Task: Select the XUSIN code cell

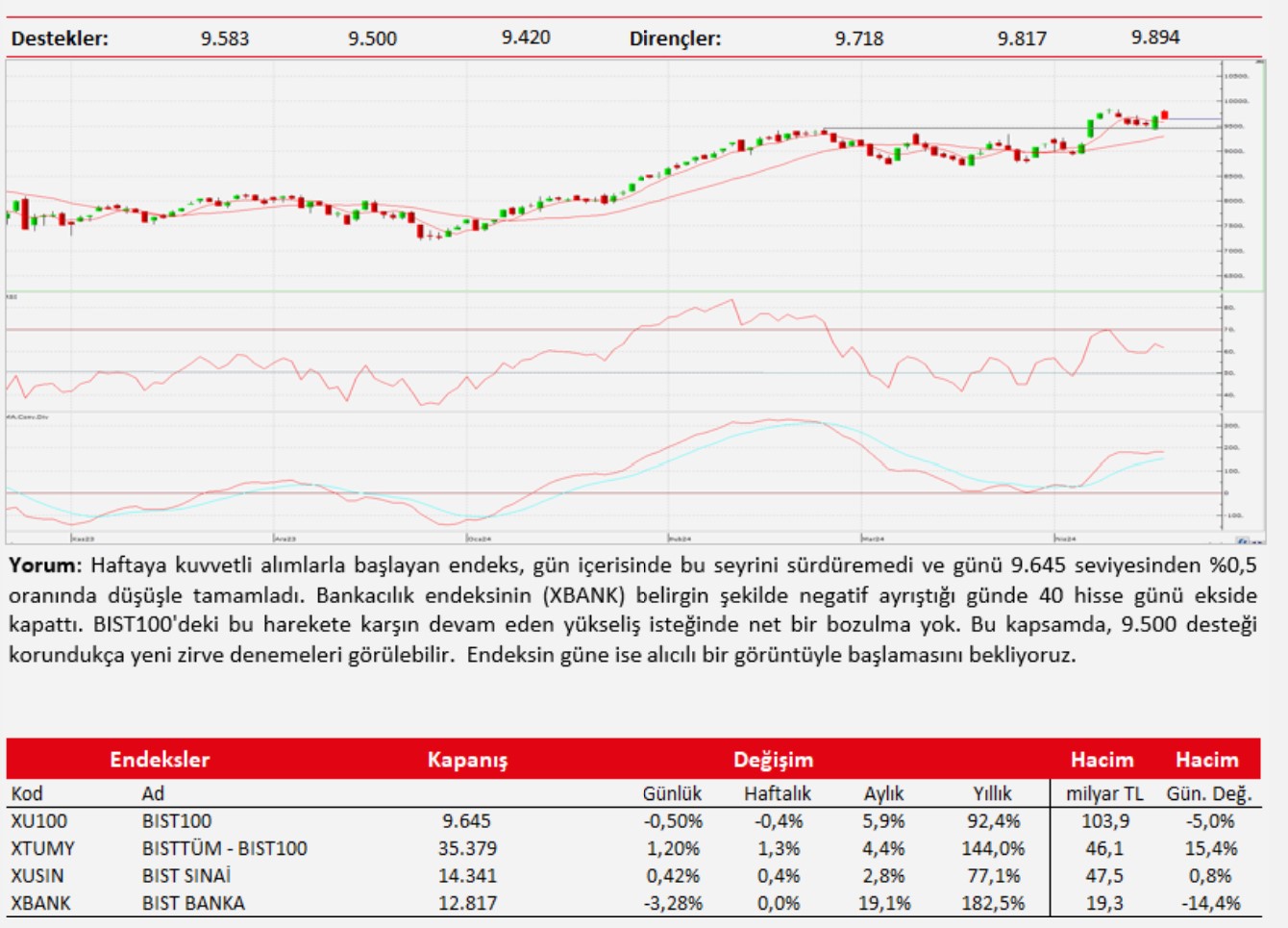Action: pos(37,876)
